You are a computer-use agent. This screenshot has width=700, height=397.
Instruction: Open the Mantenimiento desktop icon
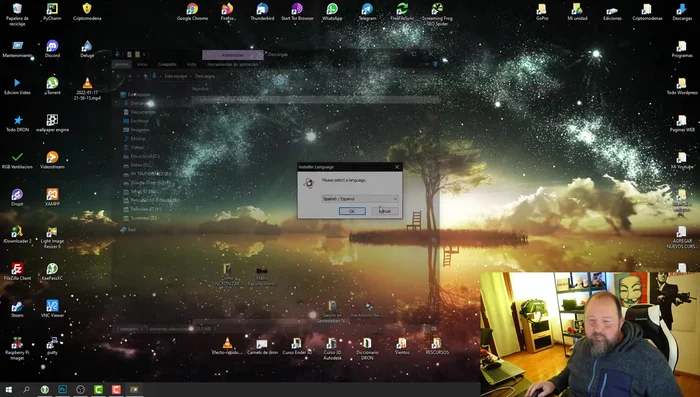(17, 50)
